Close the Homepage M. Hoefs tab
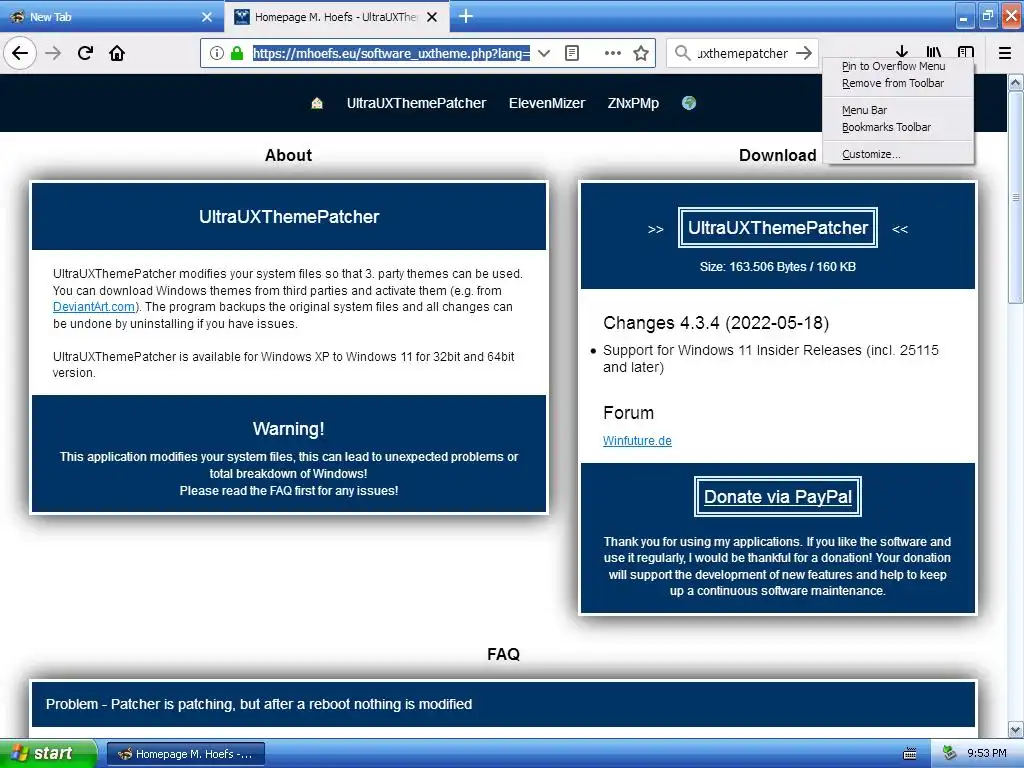 click(432, 17)
